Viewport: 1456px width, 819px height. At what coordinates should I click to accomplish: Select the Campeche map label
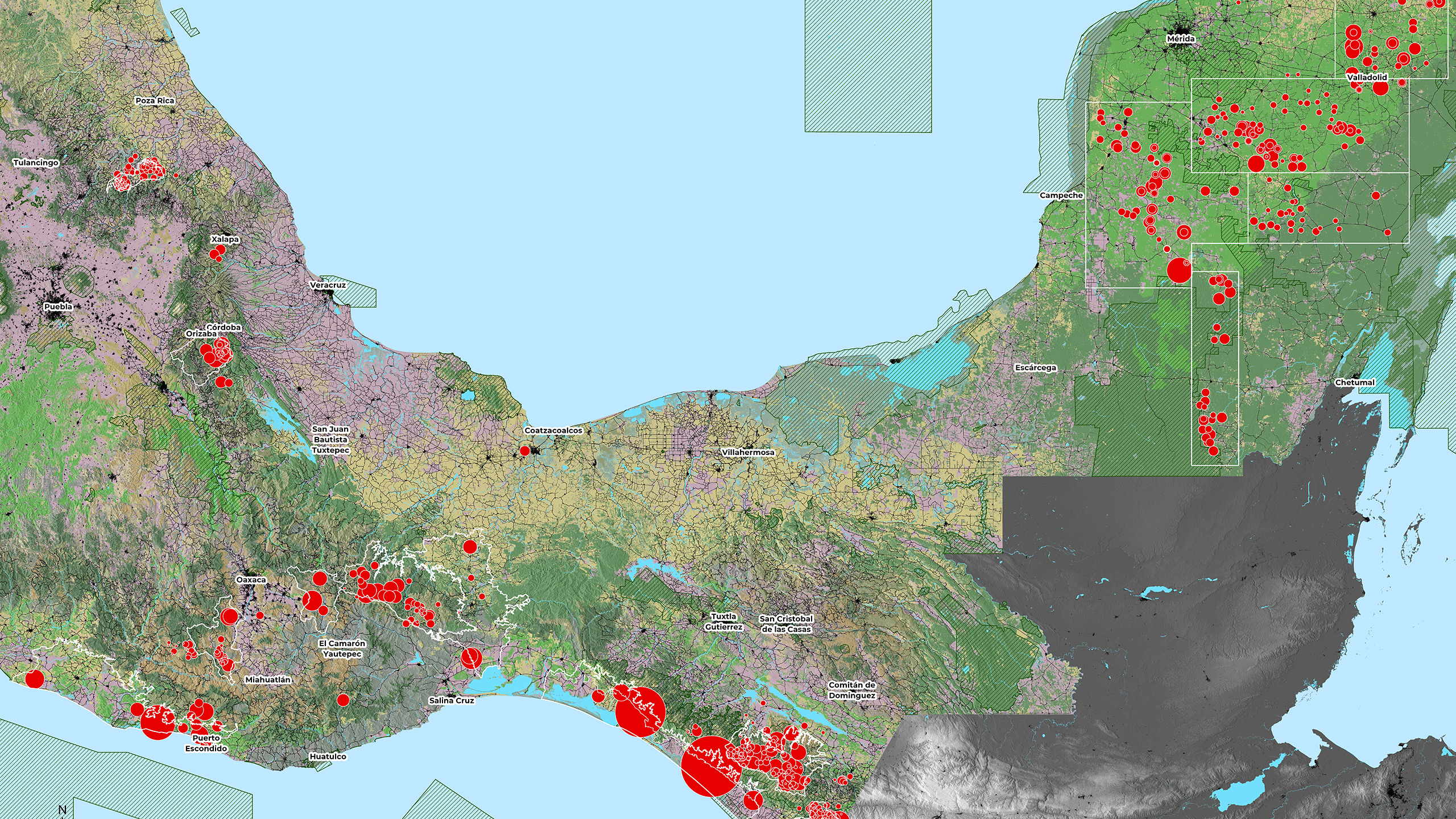pyautogui.click(x=1061, y=196)
